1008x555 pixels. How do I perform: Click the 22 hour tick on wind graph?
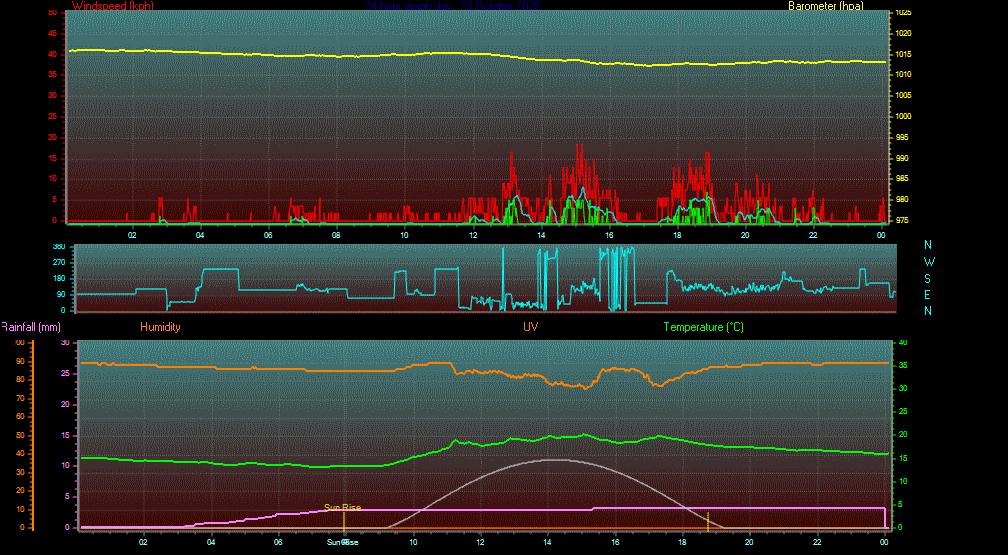pyautogui.click(x=813, y=235)
